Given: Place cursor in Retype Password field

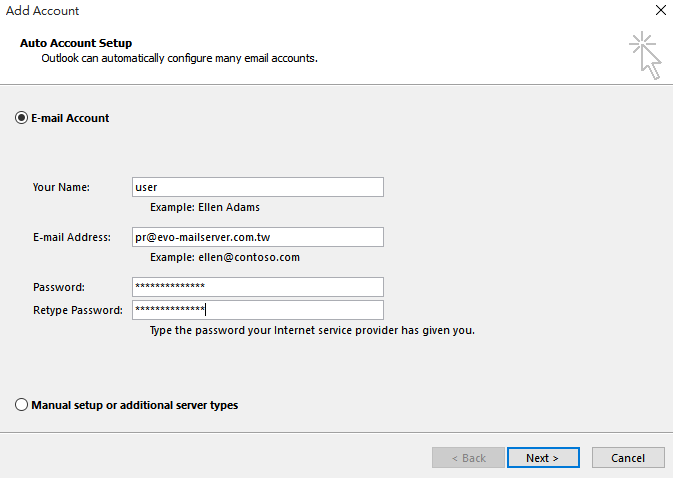Looking at the screenshot, I should coord(258,310).
